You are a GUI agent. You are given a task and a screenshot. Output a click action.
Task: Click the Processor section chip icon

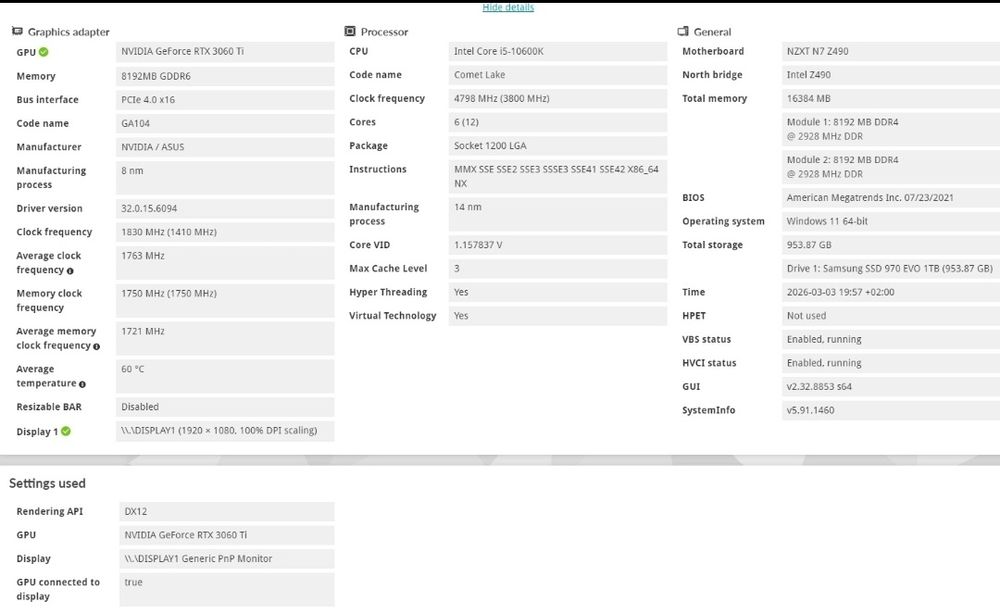[349, 31]
